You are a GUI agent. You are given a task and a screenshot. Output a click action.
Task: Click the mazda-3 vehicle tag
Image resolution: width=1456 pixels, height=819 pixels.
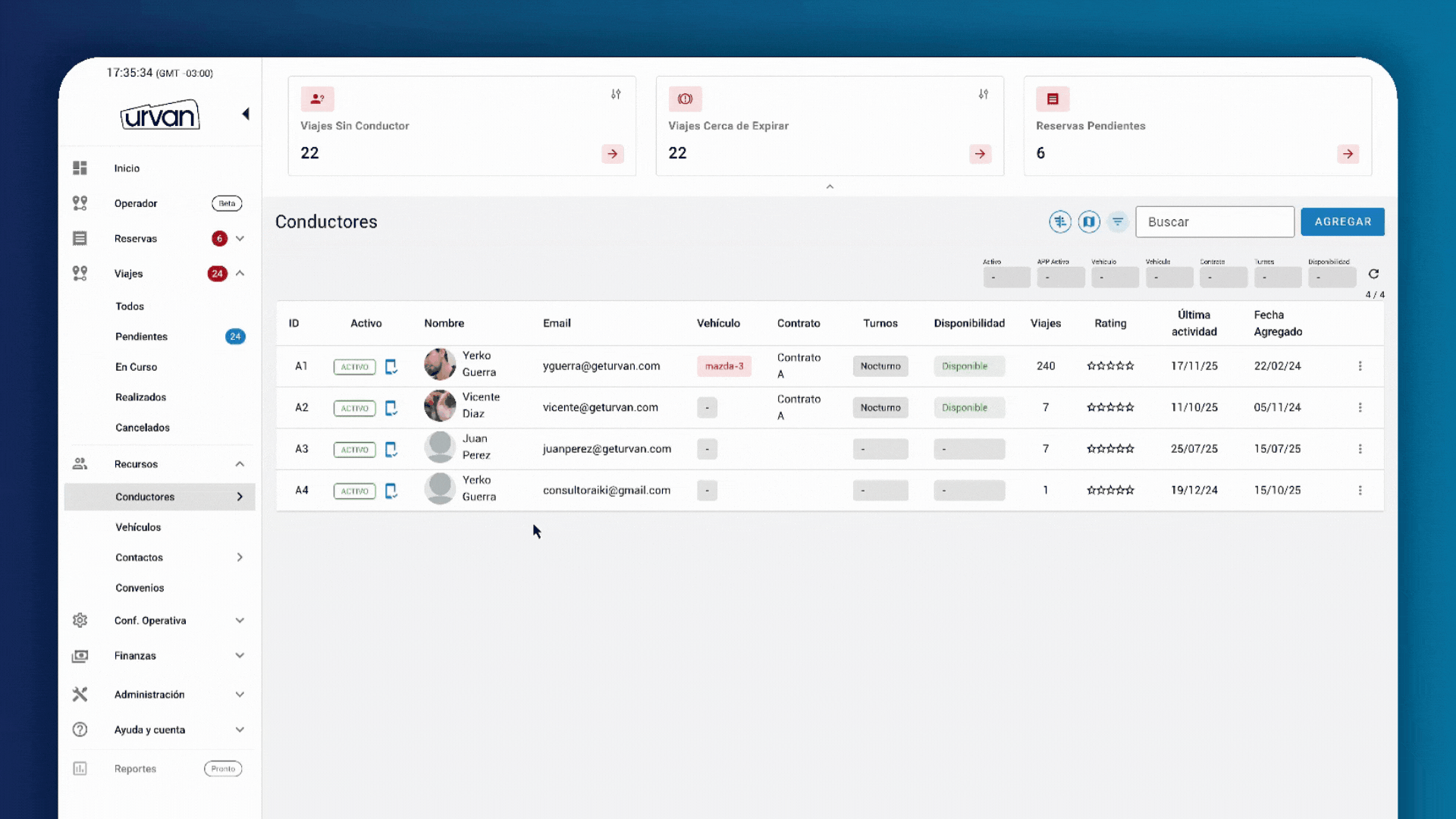click(724, 366)
